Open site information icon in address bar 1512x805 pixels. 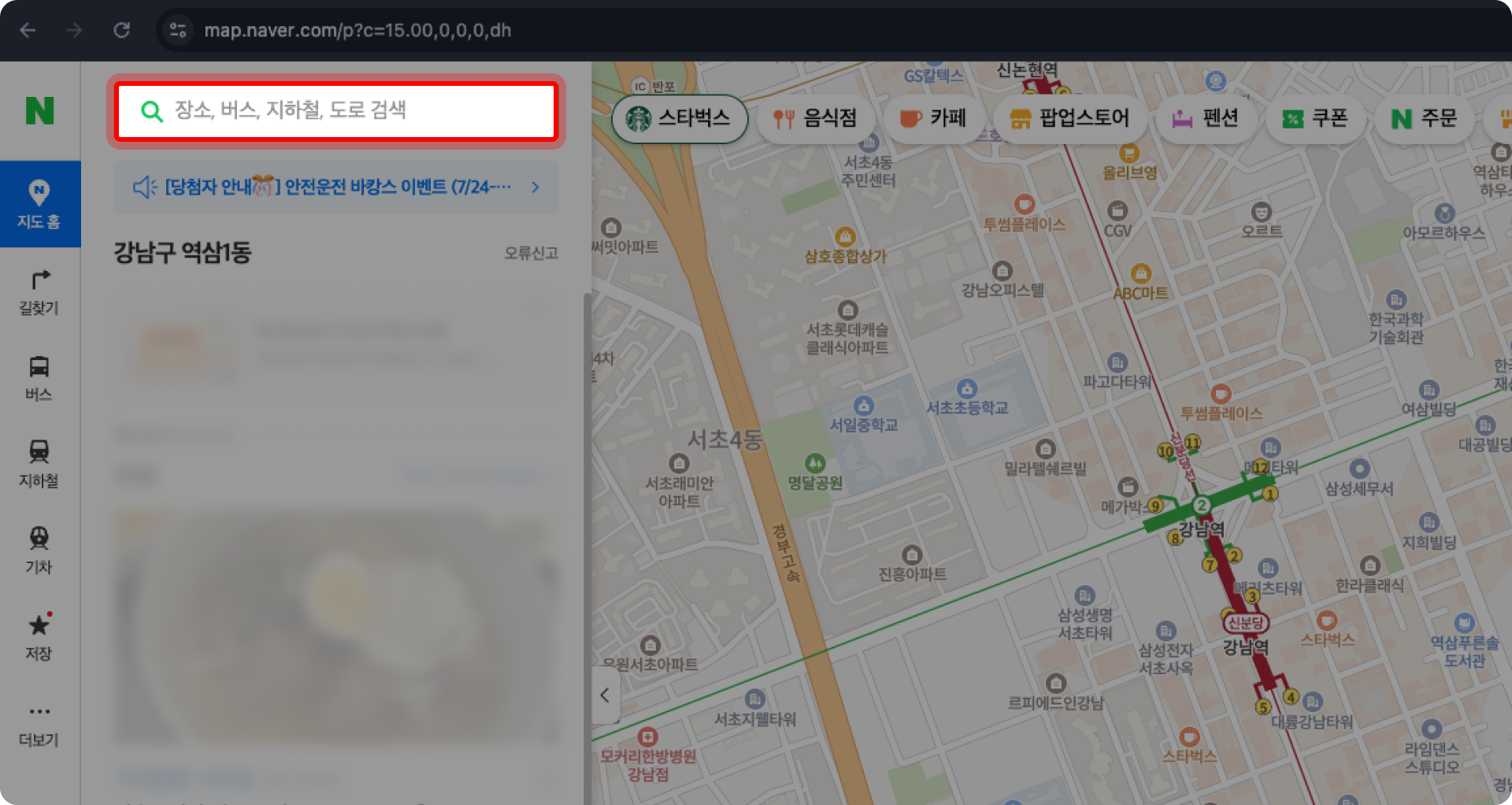coord(178,30)
